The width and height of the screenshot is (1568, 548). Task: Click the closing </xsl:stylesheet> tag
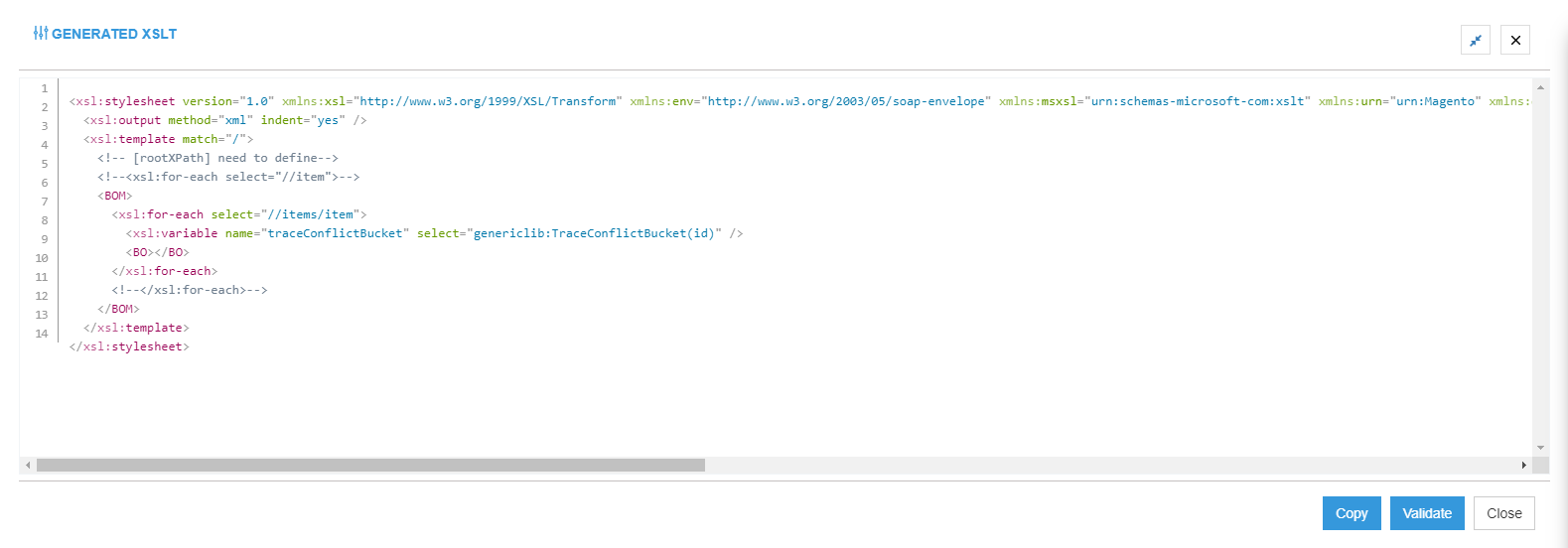pos(129,346)
